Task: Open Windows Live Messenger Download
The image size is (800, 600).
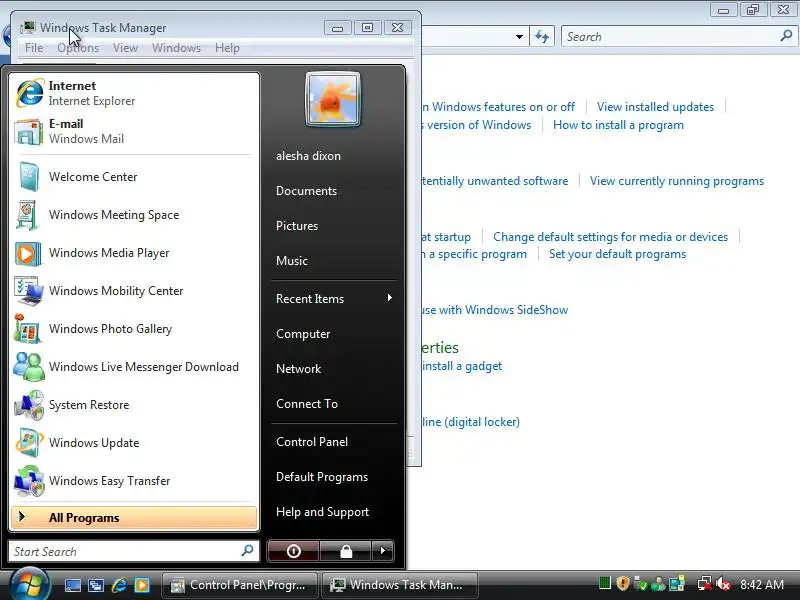Action: point(134,367)
